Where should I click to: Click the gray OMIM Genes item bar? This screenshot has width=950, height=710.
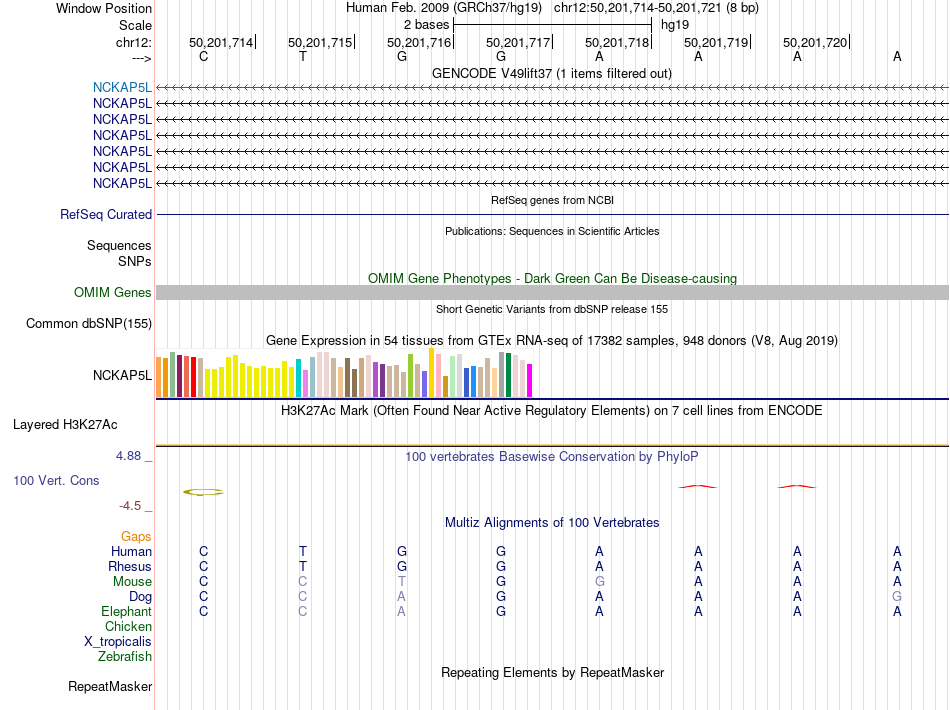(552, 292)
